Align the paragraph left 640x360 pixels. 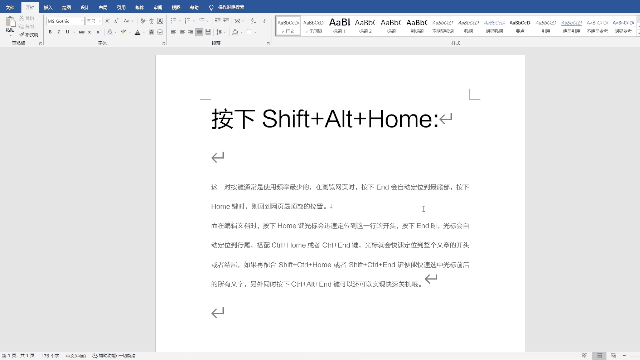click(x=173, y=32)
